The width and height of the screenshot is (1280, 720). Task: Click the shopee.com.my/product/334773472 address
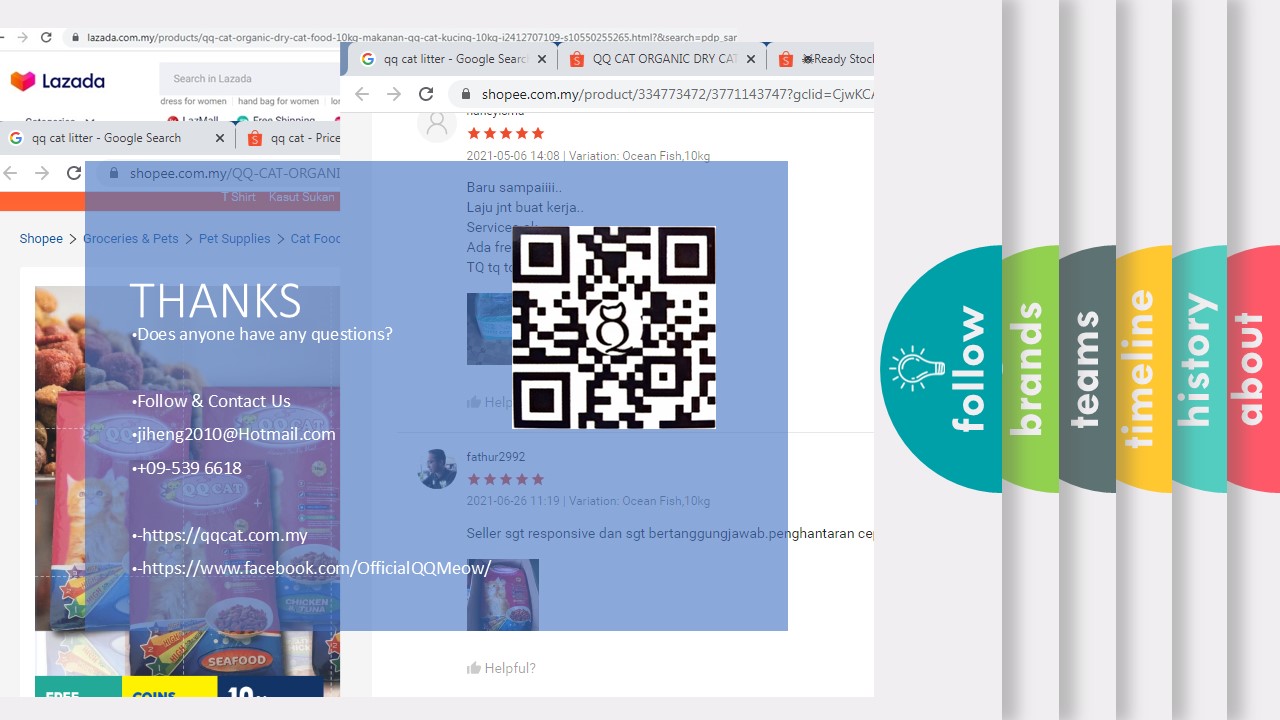677,94
